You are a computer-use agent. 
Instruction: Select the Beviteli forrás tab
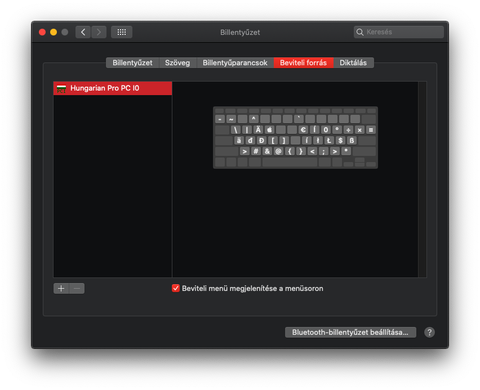coord(303,63)
